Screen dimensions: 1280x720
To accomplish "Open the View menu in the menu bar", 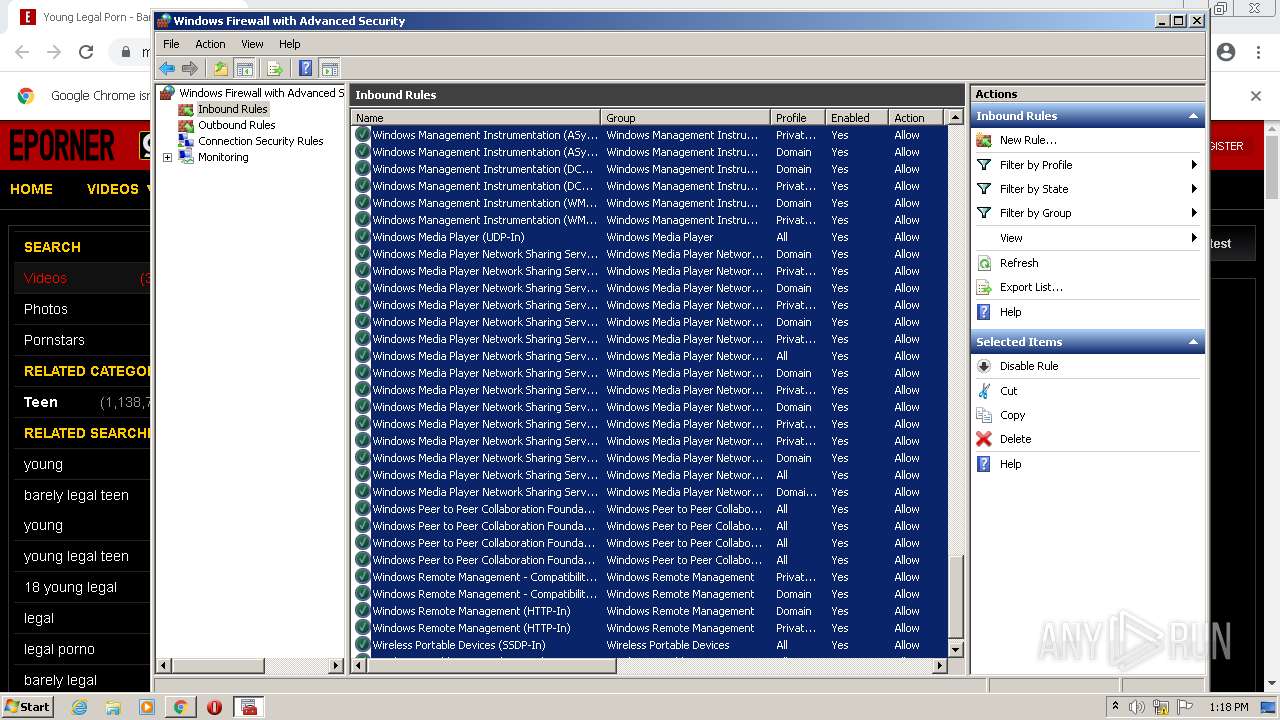I will pos(252,44).
